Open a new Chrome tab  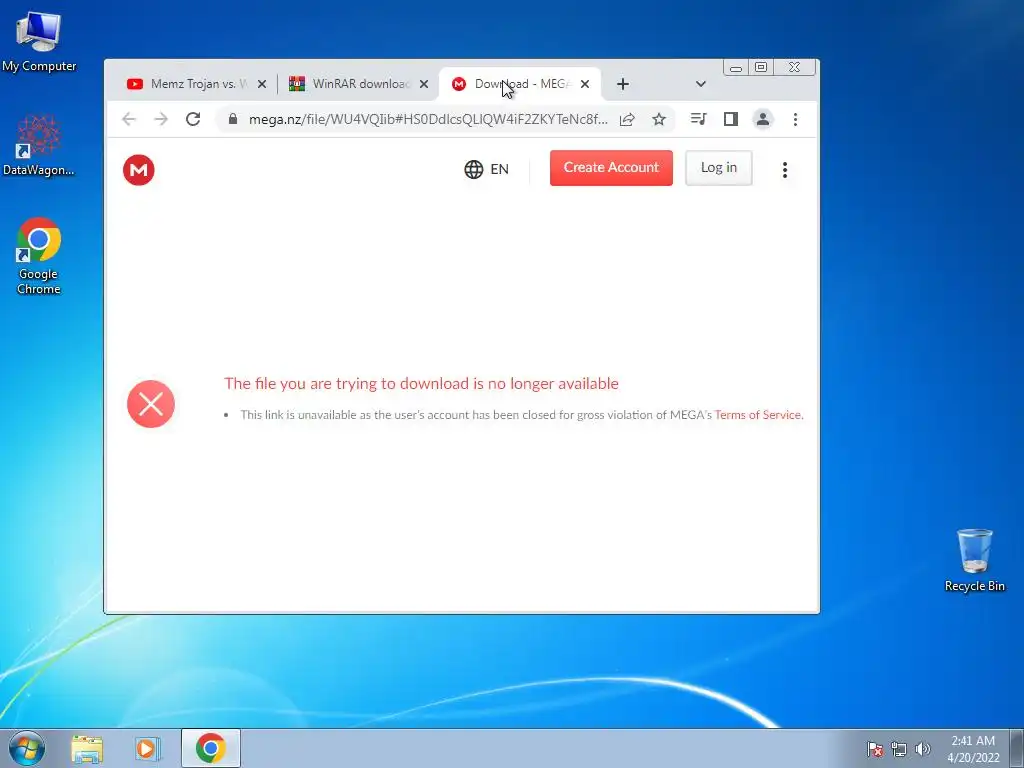(x=622, y=84)
